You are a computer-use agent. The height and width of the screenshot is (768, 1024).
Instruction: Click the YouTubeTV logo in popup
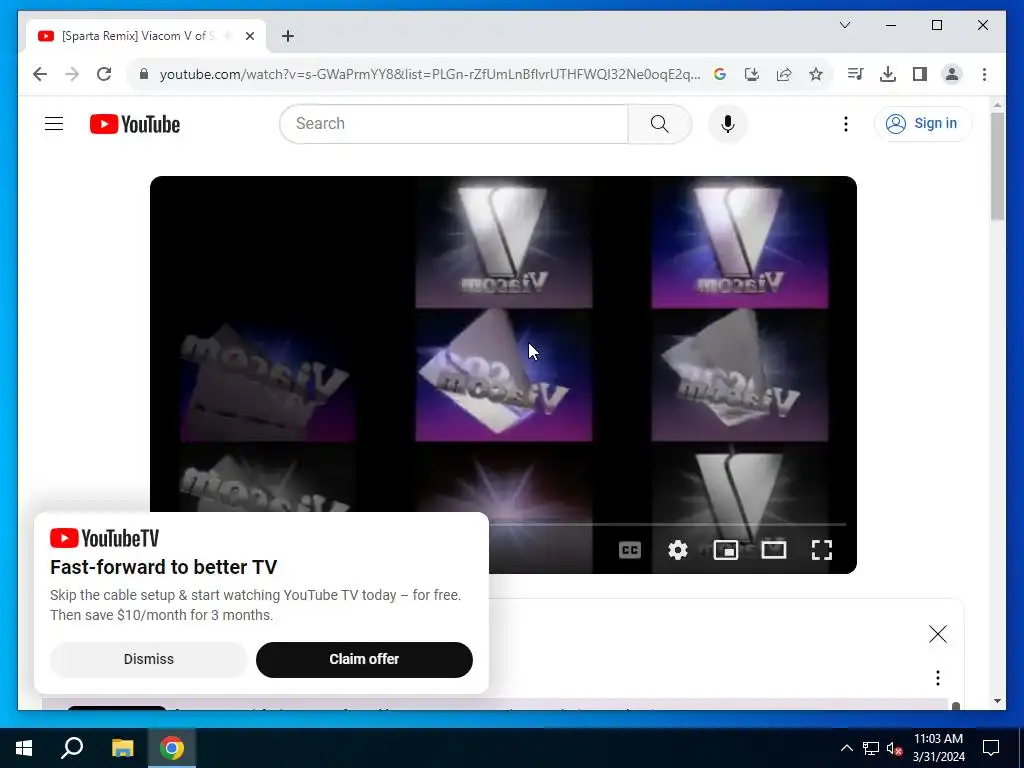coord(104,538)
